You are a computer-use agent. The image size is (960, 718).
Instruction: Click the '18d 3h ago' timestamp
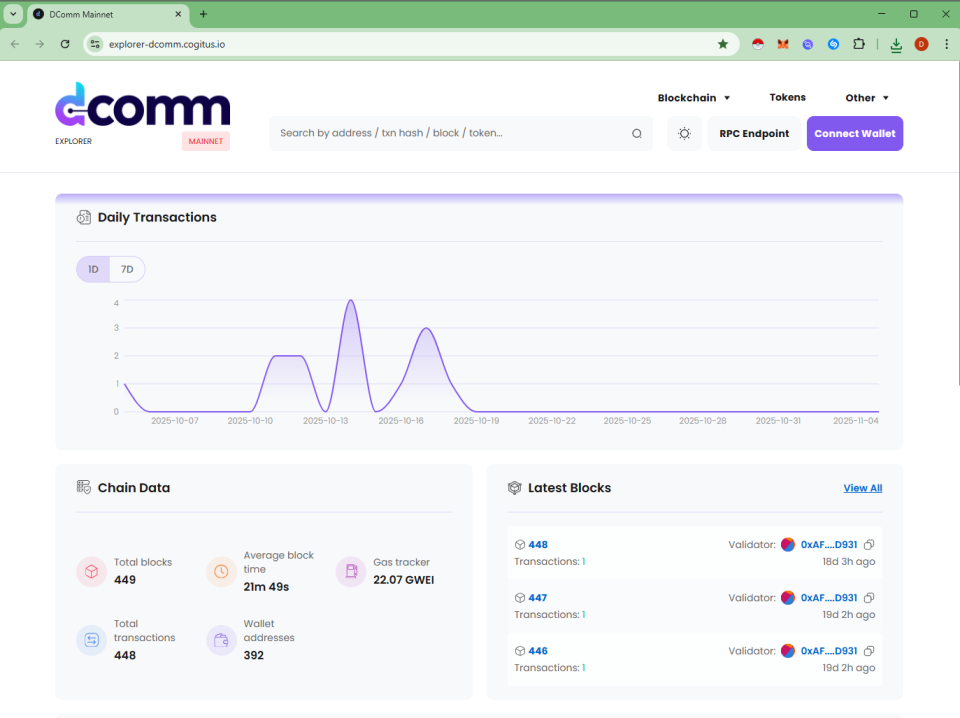pos(849,562)
